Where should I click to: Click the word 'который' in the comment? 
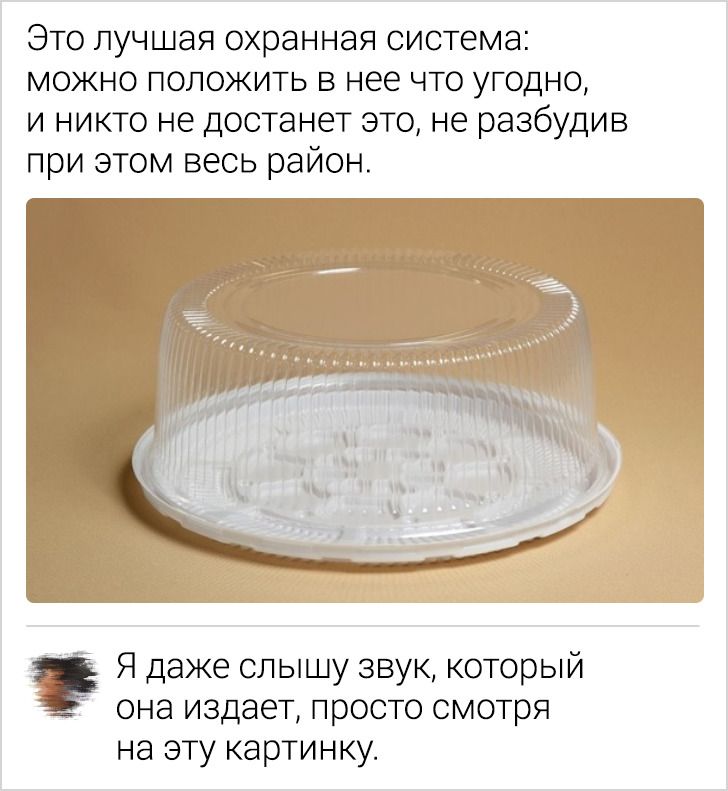coord(514,667)
